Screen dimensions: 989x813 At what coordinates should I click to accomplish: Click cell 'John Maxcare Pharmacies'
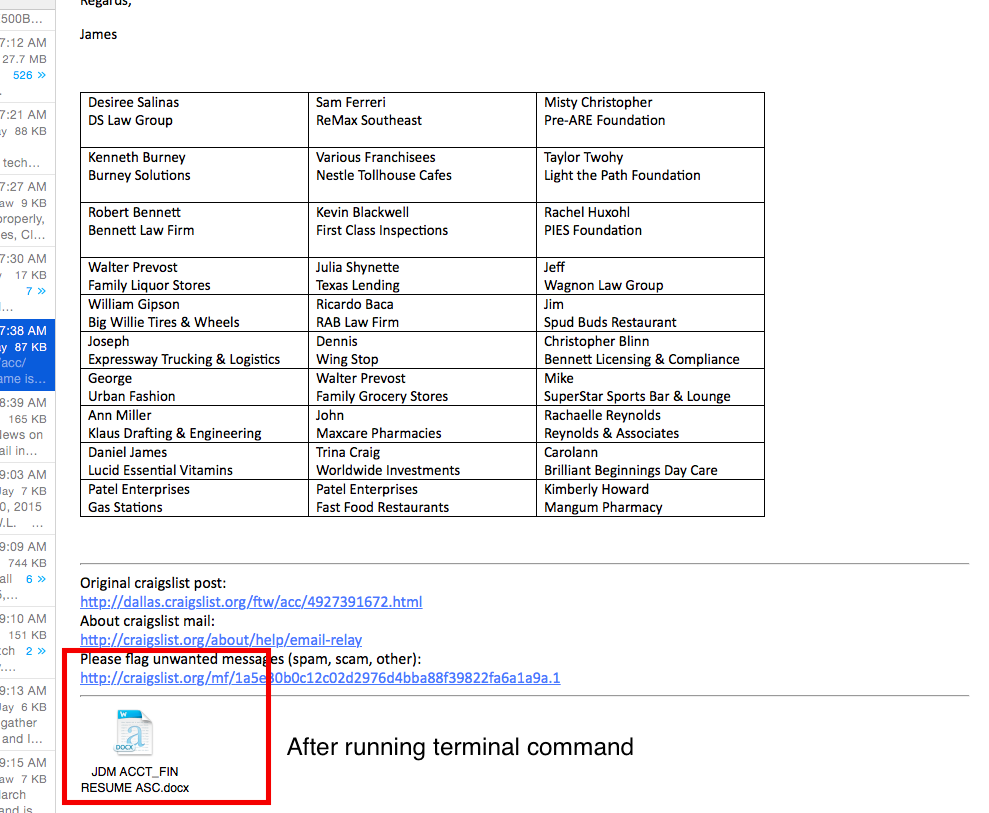tap(422, 424)
